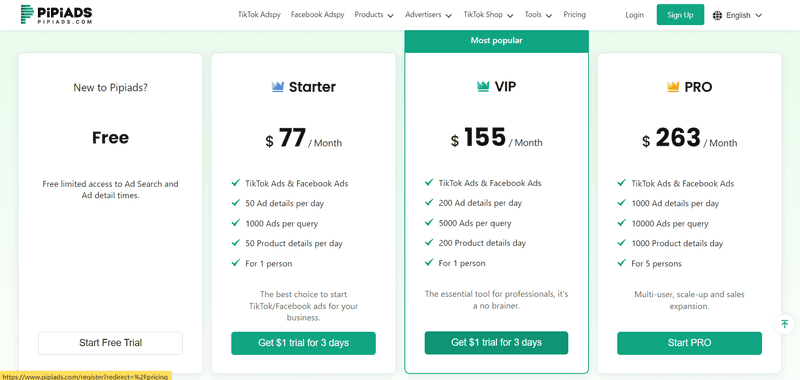Click the green Sign Up button
Image resolution: width=800 pixels, height=380 pixels.
[x=680, y=15]
